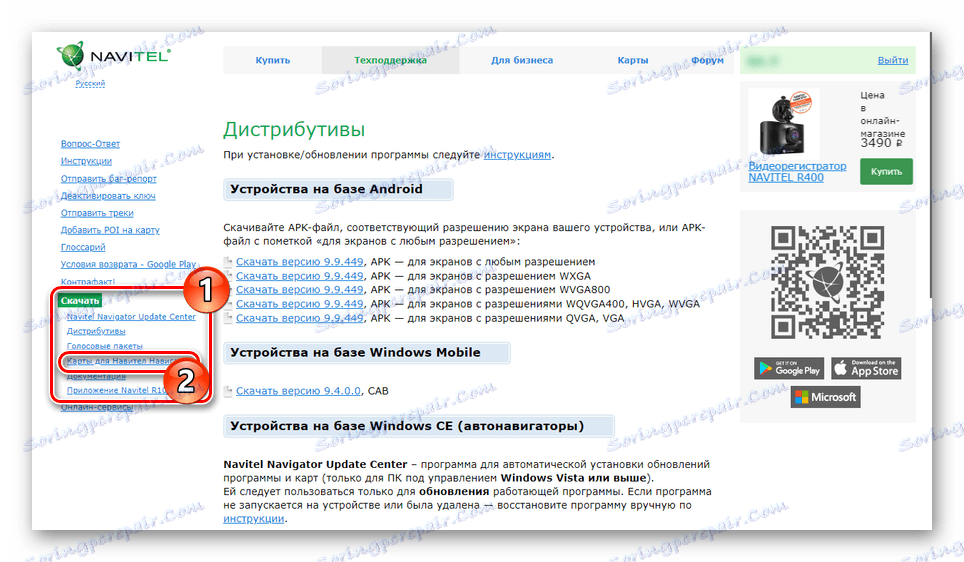Click the Дистрибутивы page title
Screen dimensions: 964x562
(294, 129)
